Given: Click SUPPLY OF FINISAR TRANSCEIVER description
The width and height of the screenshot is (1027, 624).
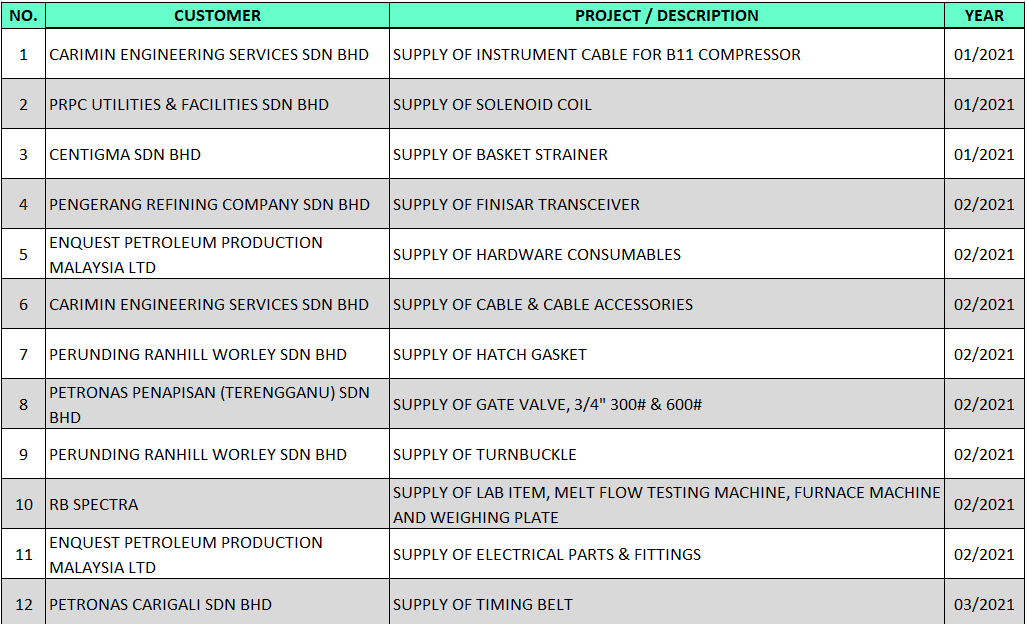Looking at the screenshot, I should pos(516,204).
